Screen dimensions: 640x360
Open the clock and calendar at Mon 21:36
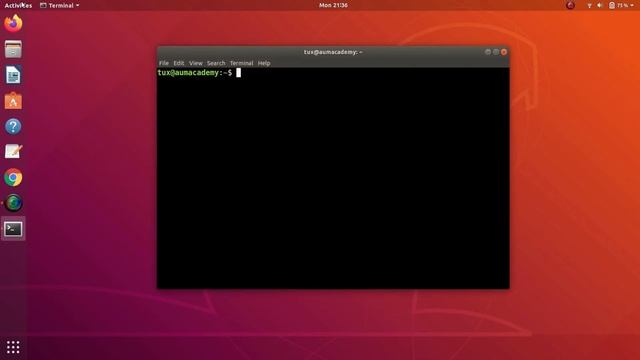click(x=333, y=5)
